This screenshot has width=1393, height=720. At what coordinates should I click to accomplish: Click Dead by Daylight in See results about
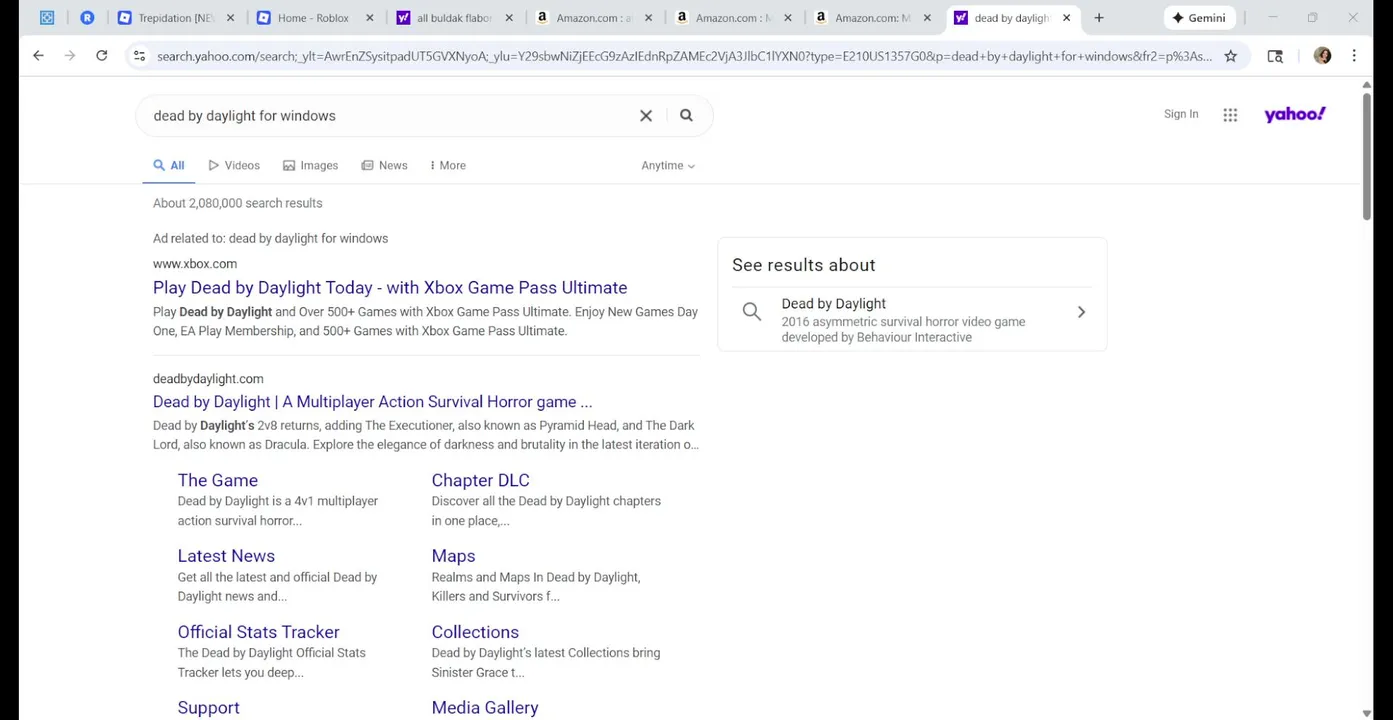coord(833,304)
